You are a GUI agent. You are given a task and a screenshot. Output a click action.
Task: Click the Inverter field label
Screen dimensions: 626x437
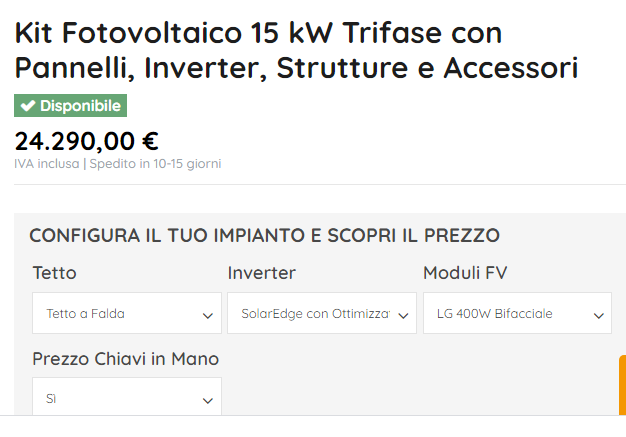coord(262,273)
